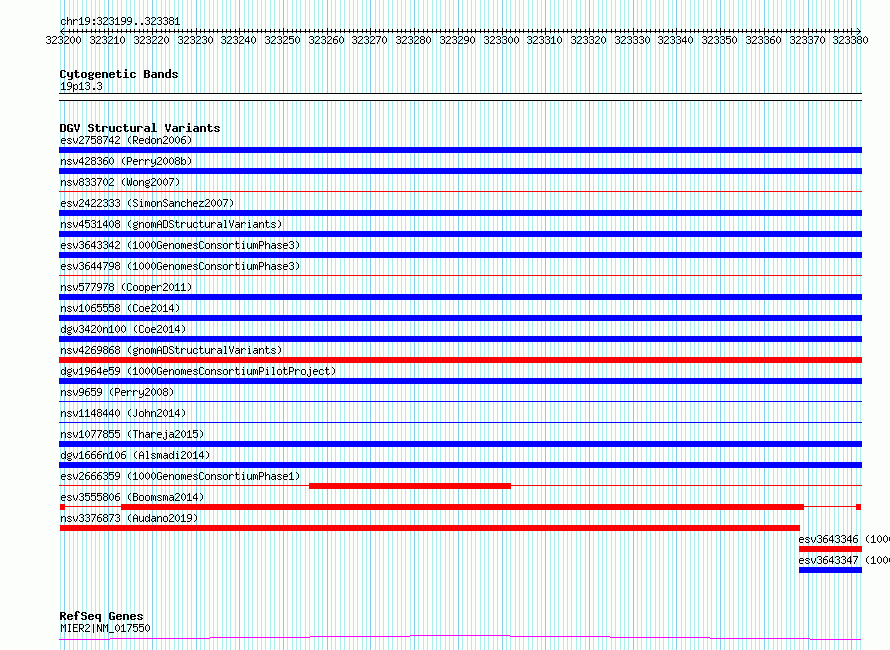Click the esv2758742 (Redon2006) variant label
890x650 pixels.
(x=126, y=140)
